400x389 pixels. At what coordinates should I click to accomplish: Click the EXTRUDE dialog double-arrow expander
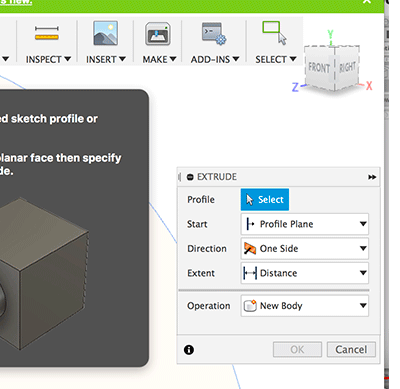[372, 177]
